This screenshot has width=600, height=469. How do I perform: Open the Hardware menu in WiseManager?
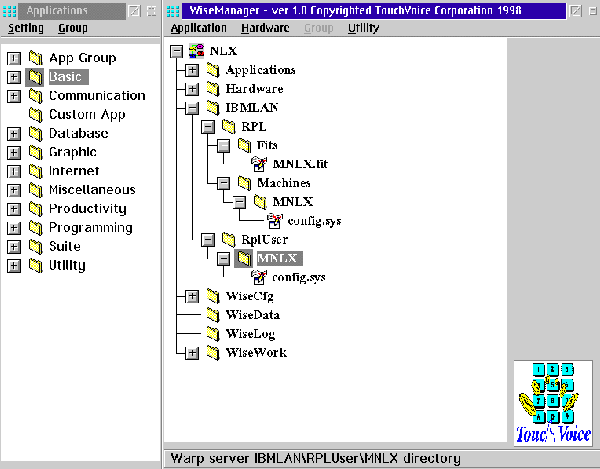[x=265, y=28]
